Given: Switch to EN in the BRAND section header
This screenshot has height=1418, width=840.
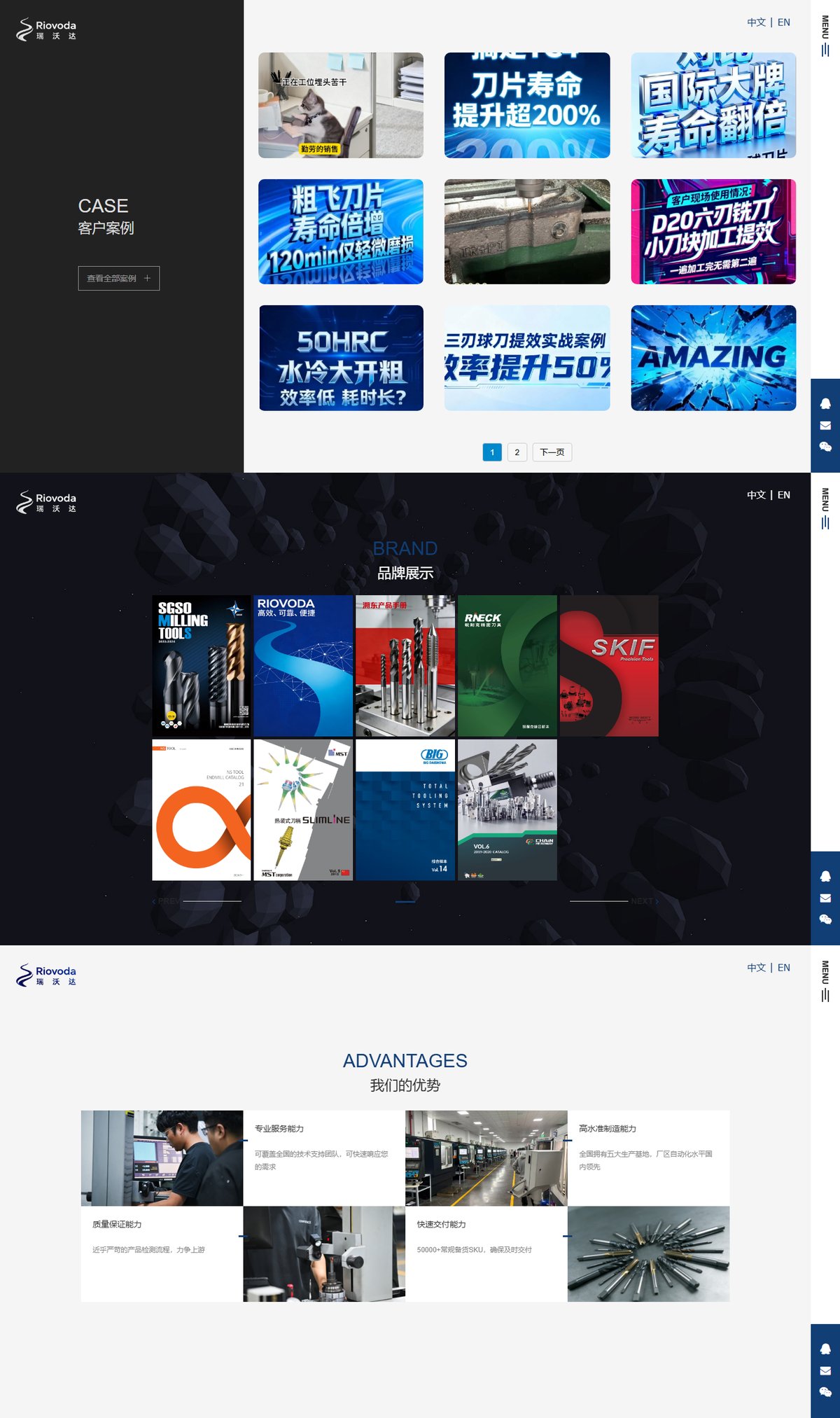Looking at the screenshot, I should click(784, 495).
